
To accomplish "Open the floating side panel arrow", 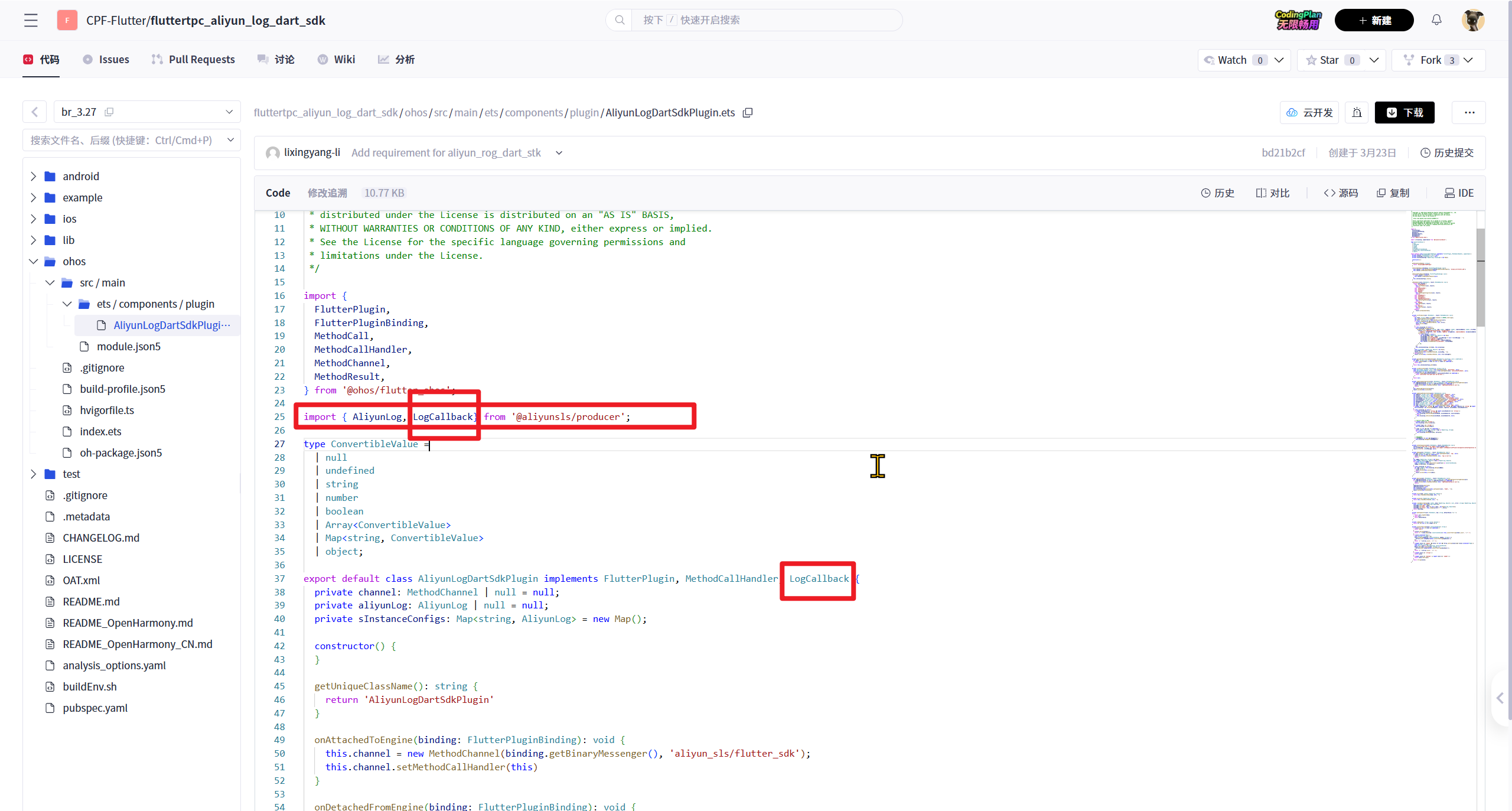I will [1501, 698].
